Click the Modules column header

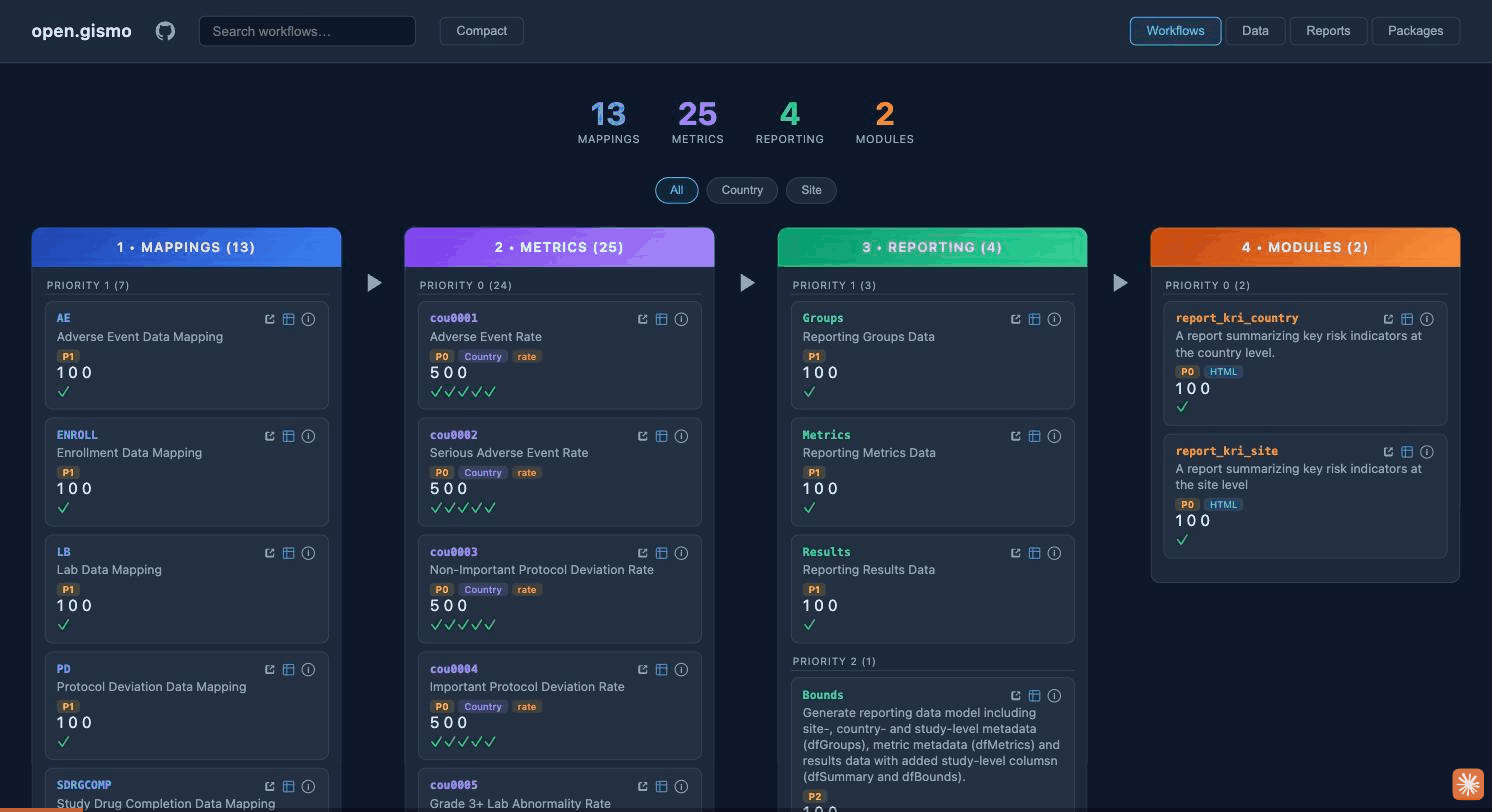(1305, 247)
